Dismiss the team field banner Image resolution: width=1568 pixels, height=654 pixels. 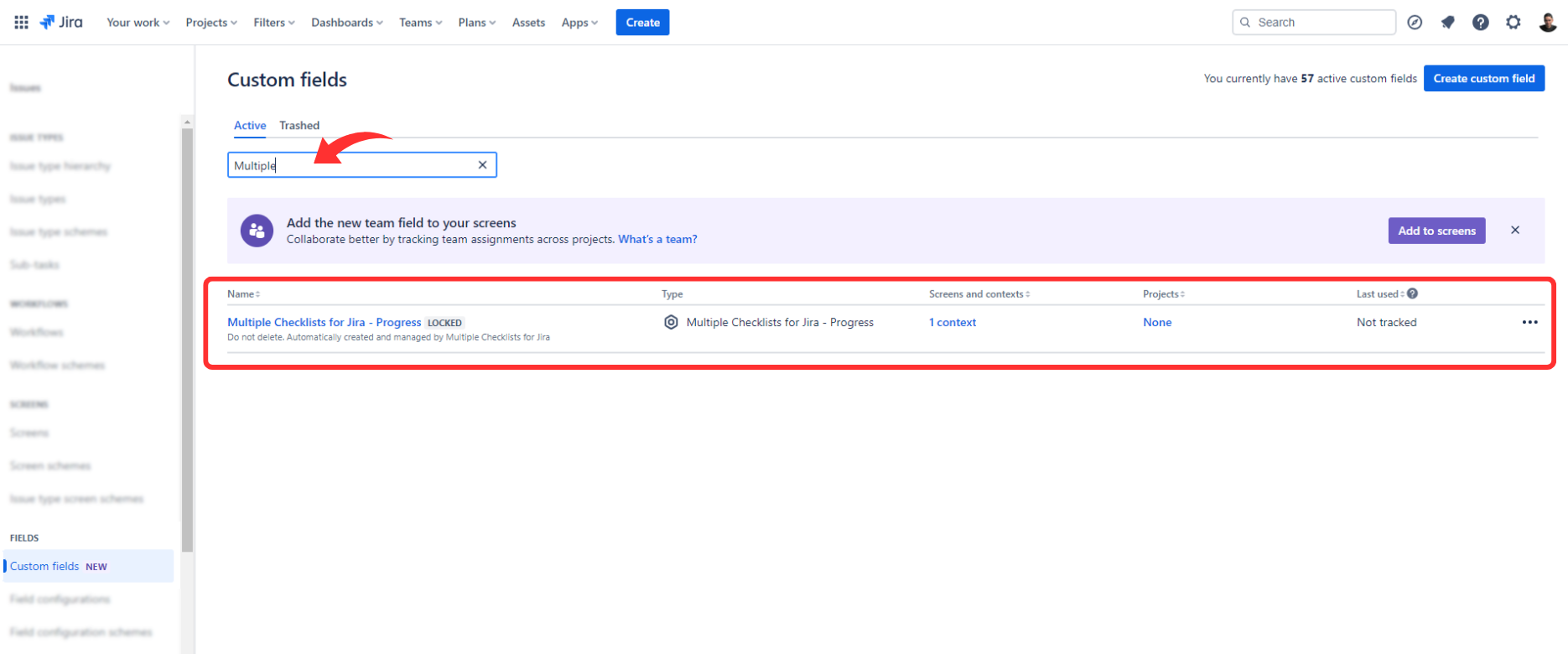click(x=1515, y=230)
